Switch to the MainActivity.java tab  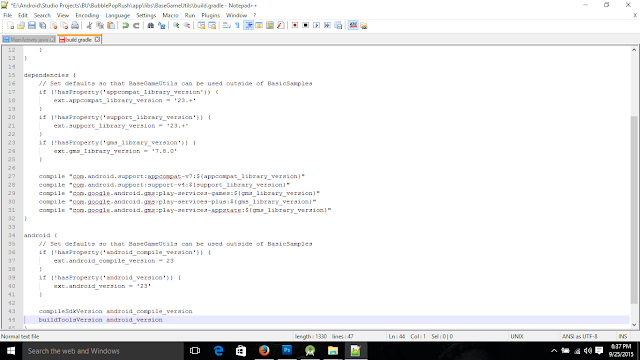click(x=29, y=40)
